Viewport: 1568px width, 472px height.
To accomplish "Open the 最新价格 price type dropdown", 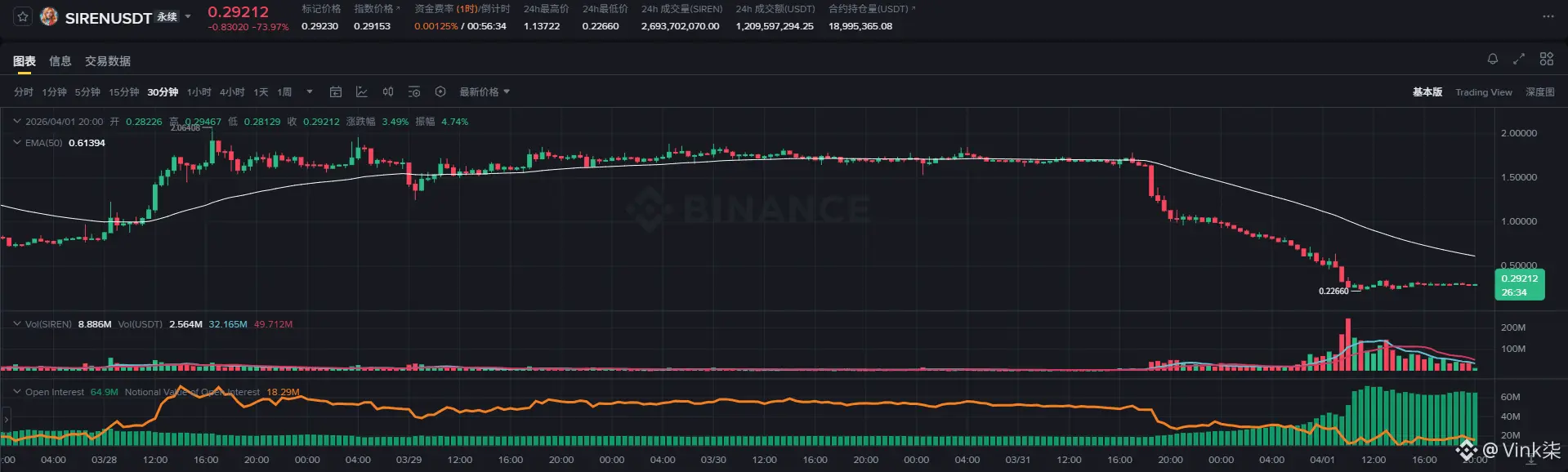I will click(x=485, y=92).
